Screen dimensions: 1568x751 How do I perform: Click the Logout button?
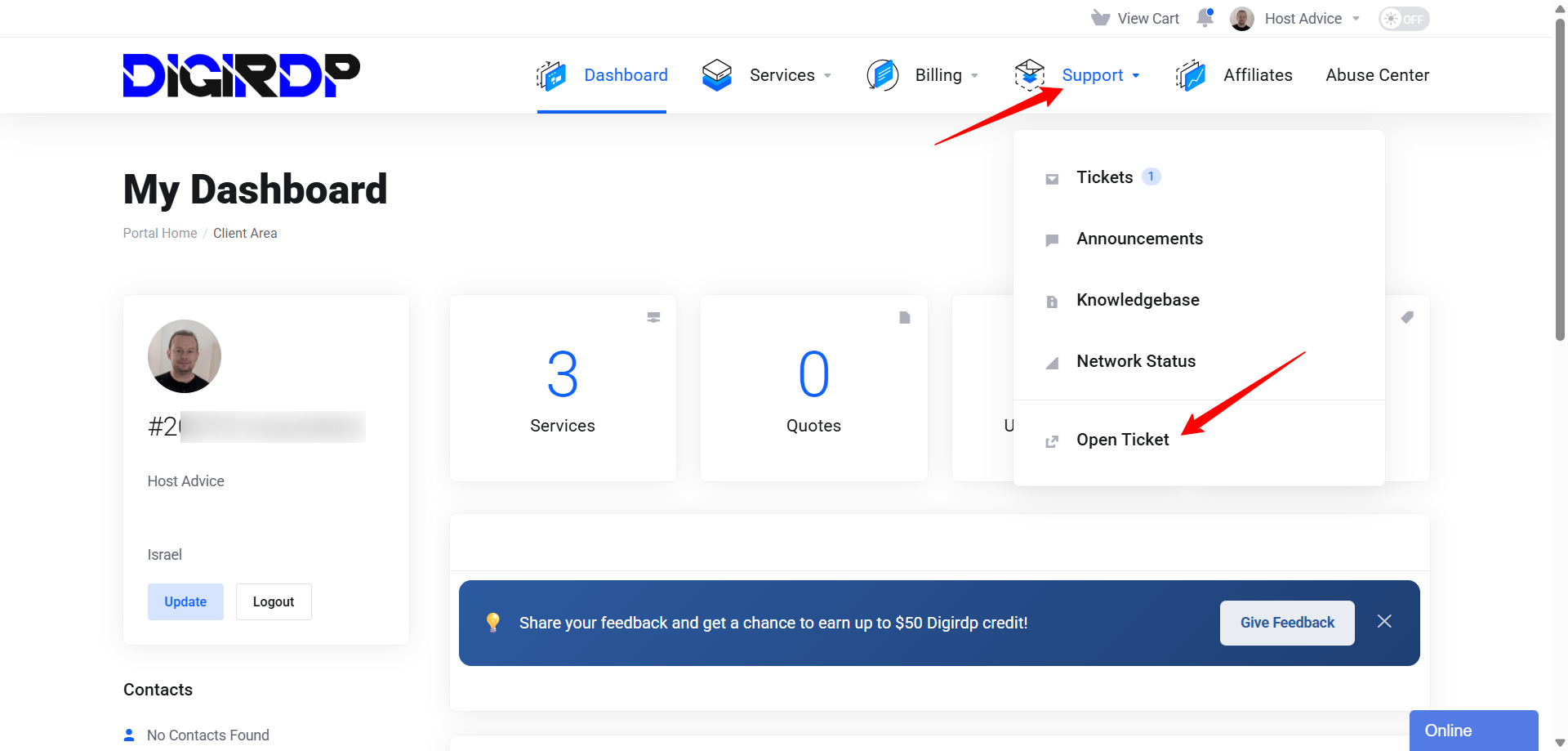pos(274,601)
